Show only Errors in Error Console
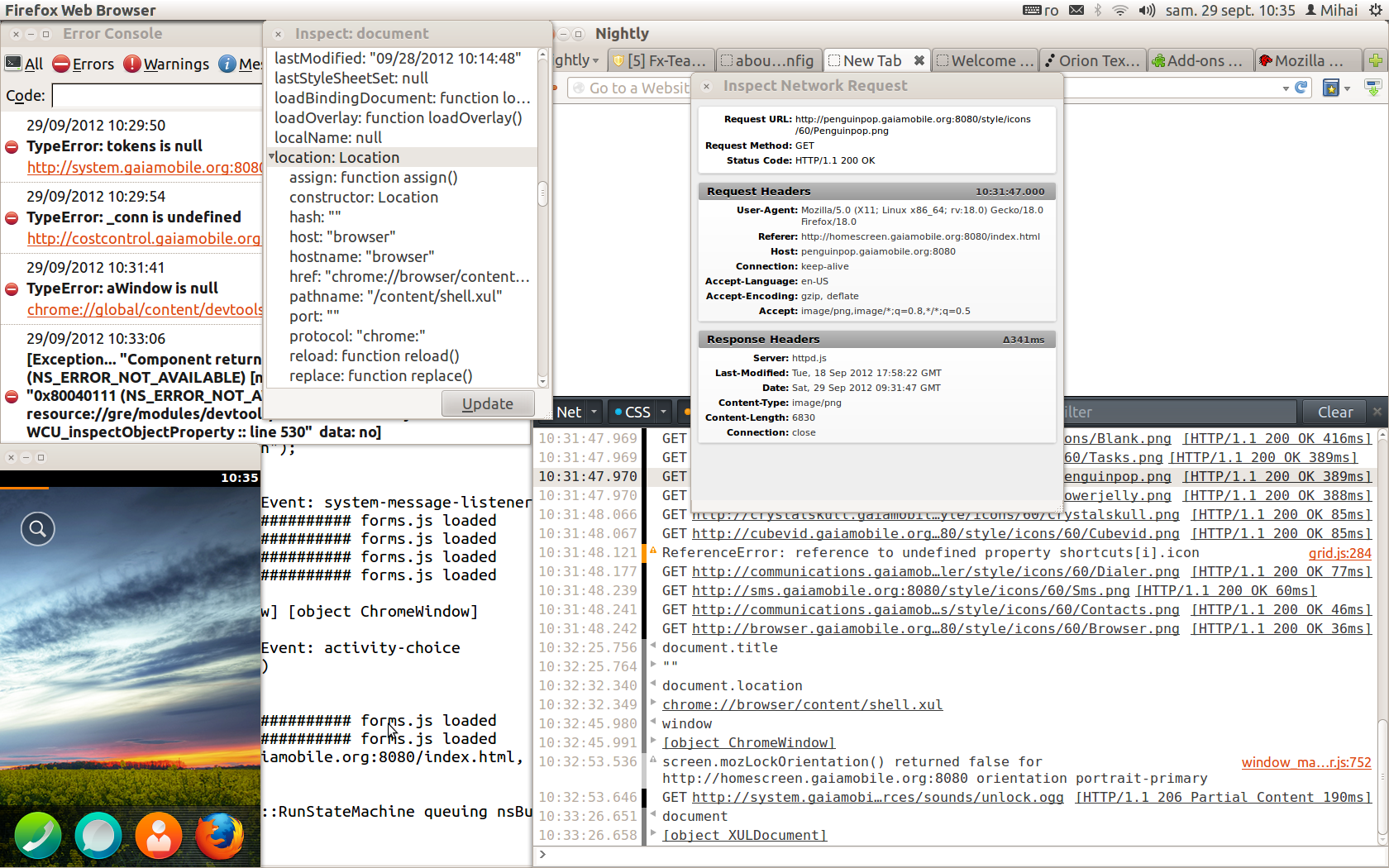Screen dimensions: 1389x868 coord(84,64)
